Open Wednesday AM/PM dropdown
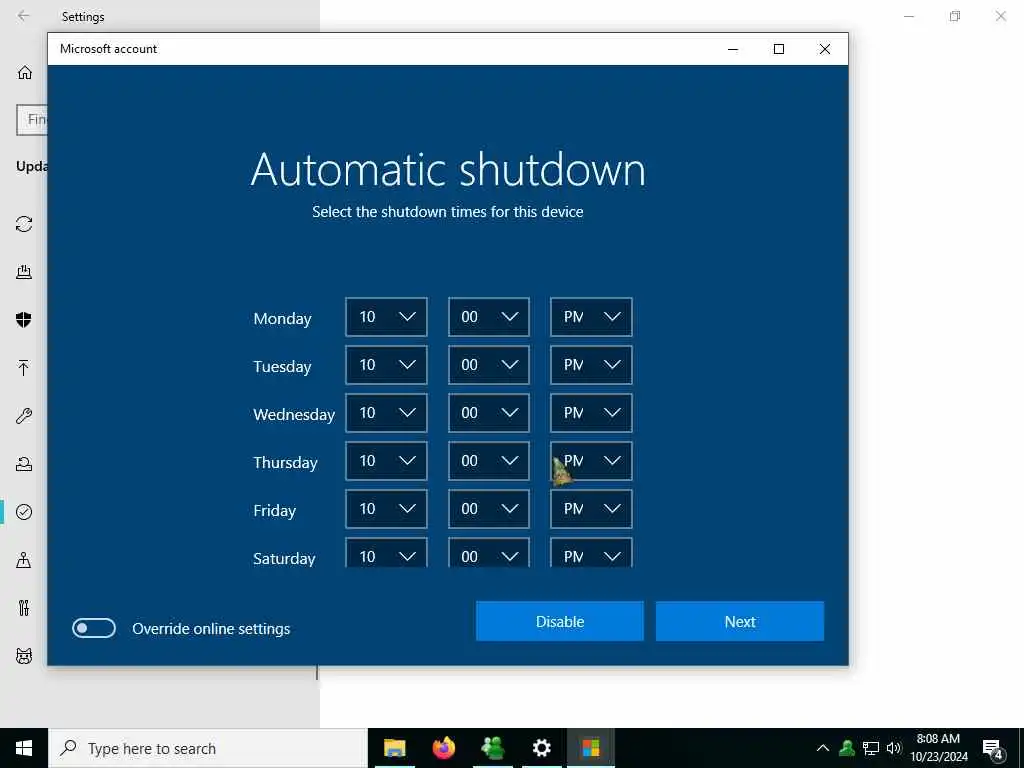This screenshot has height=768, width=1024. pos(591,413)
